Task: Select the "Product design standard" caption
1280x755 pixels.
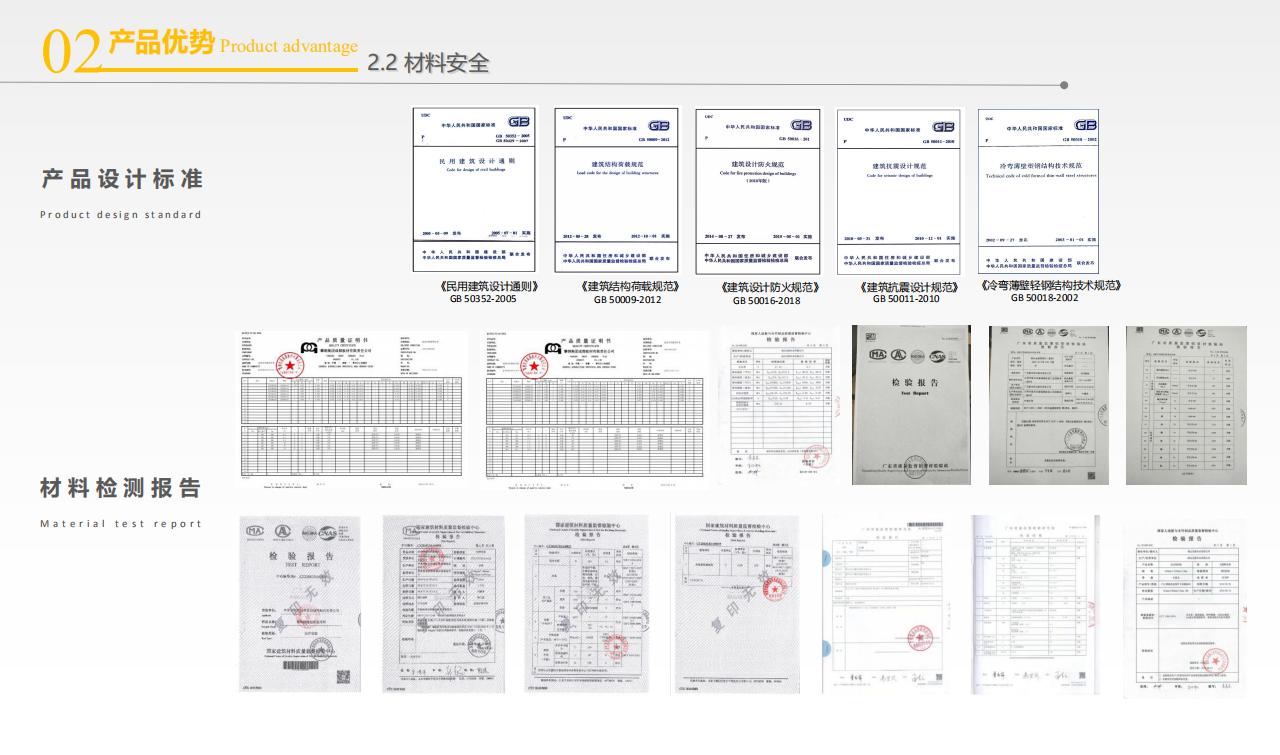Action: [121, 215]
